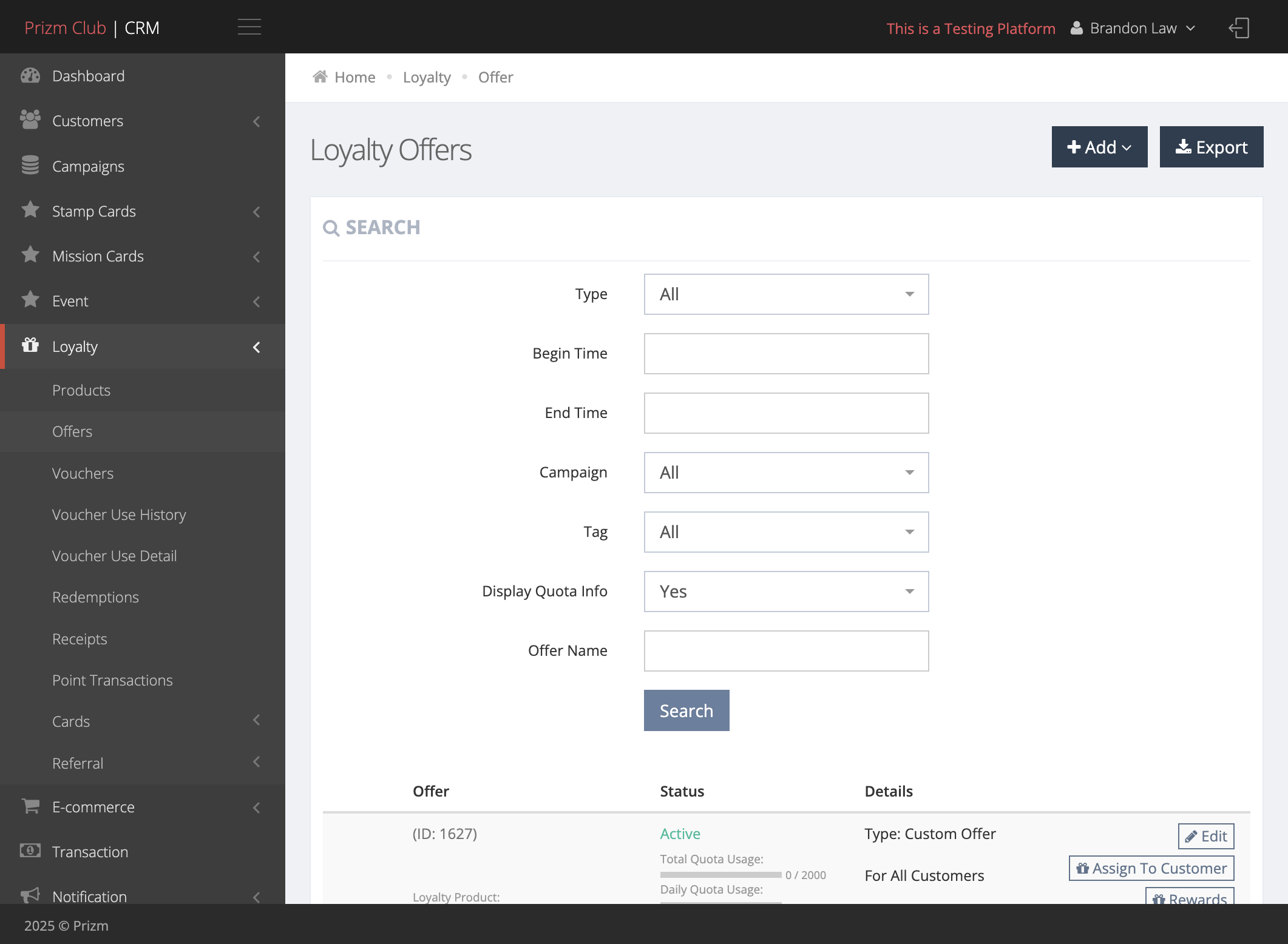Toggle the hamburger sidebar menu icon

click(249, 27)
